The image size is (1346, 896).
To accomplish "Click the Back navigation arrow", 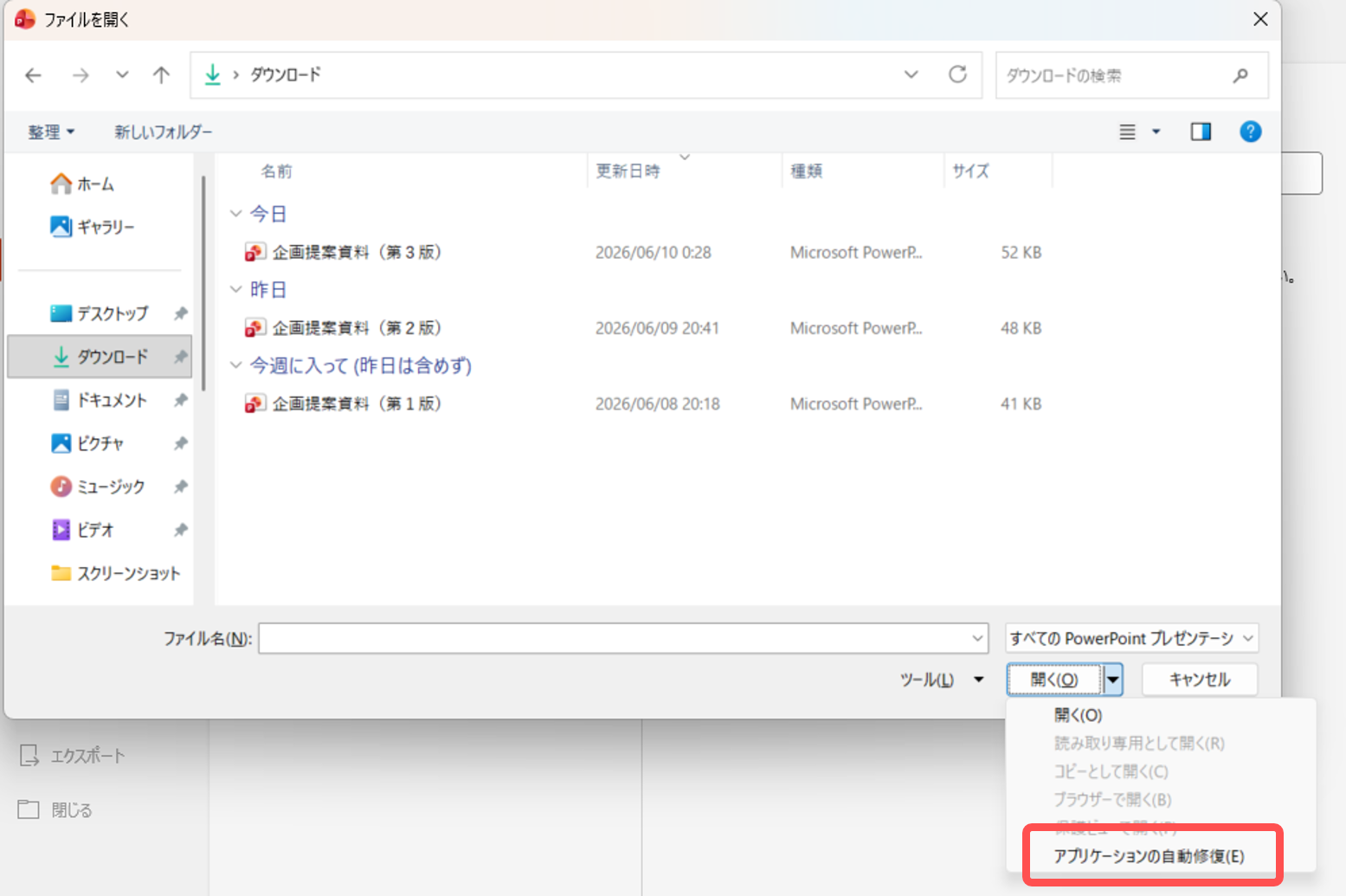I will (x=33, y=75).
